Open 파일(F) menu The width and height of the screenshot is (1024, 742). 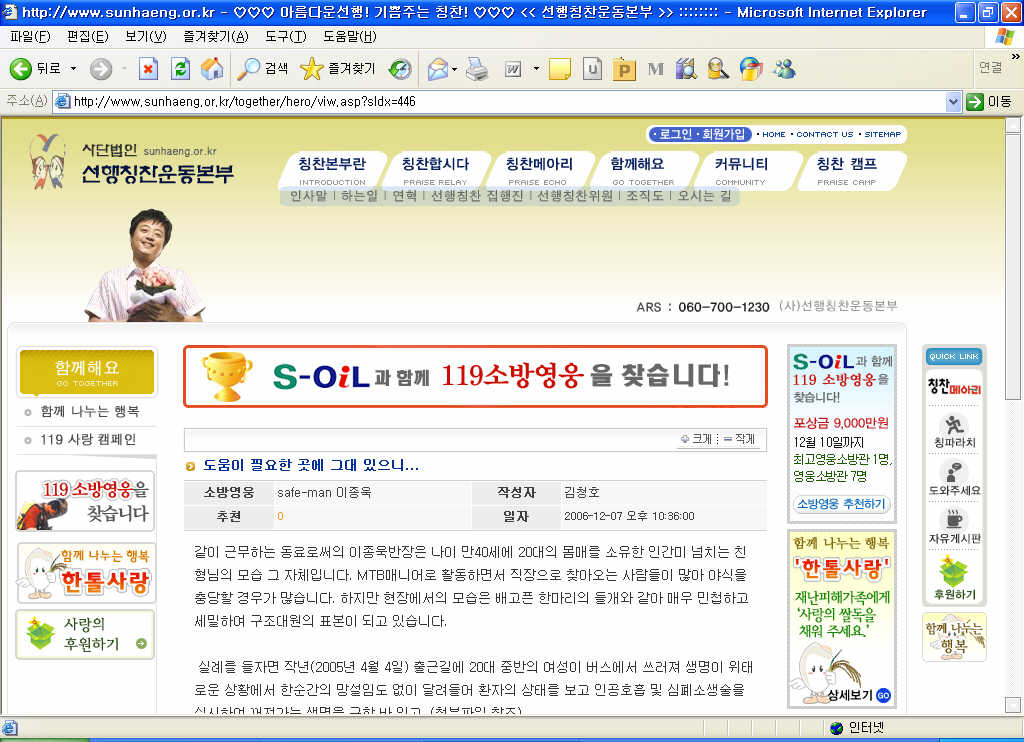[x=30, y=37]
